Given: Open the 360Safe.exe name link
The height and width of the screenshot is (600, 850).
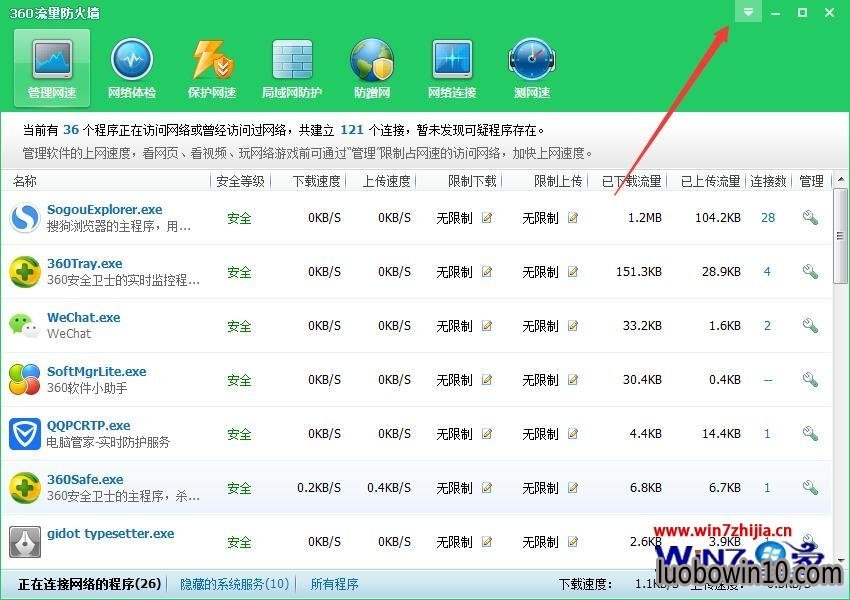Looking at the screenshot, I should click(x=85, y=479).
